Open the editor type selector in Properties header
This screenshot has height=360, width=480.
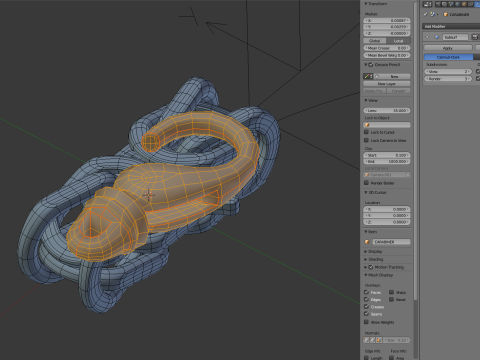pyautogui.click(x=427, y=4)
